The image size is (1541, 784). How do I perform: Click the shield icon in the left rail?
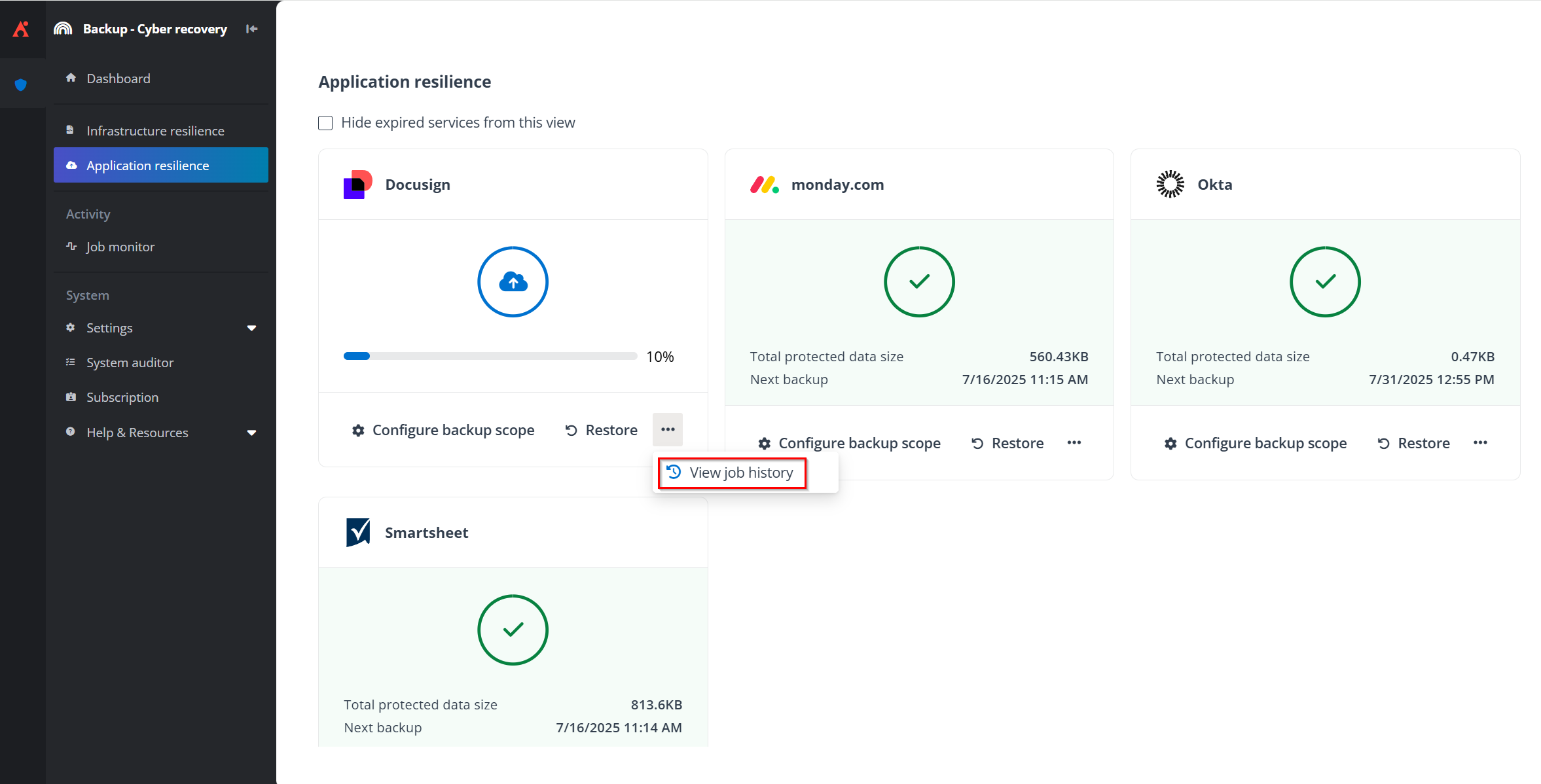pyautogui.click(x=22, y=84)
